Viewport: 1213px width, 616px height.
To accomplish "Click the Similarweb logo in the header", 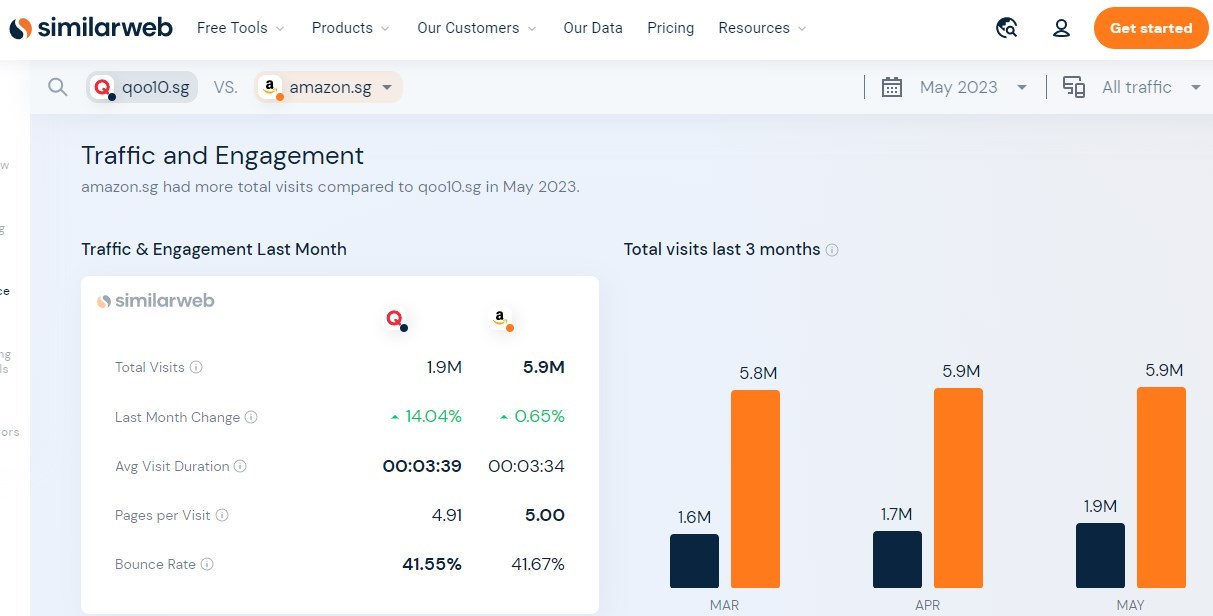I will [91, 28].
